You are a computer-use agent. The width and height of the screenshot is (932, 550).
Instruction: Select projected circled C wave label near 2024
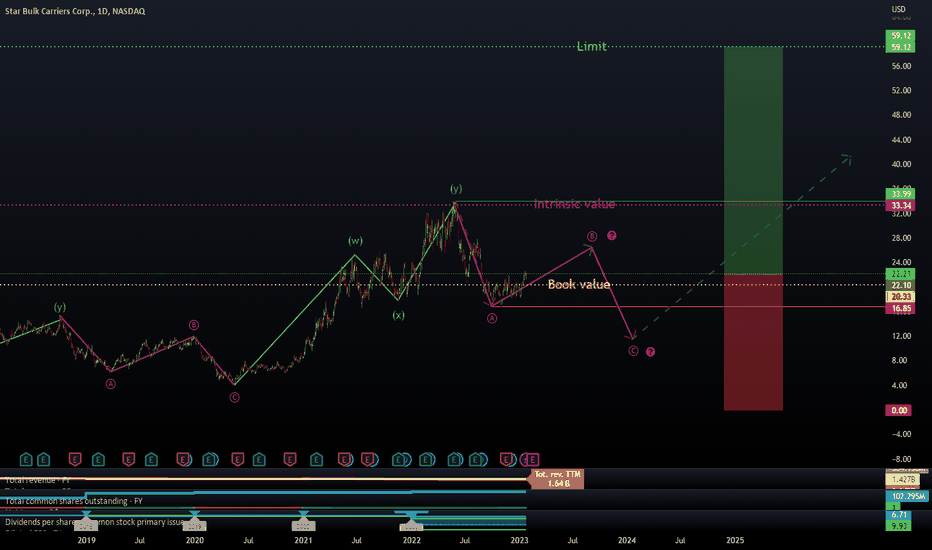pyautogui.click(x=633, y=351)
